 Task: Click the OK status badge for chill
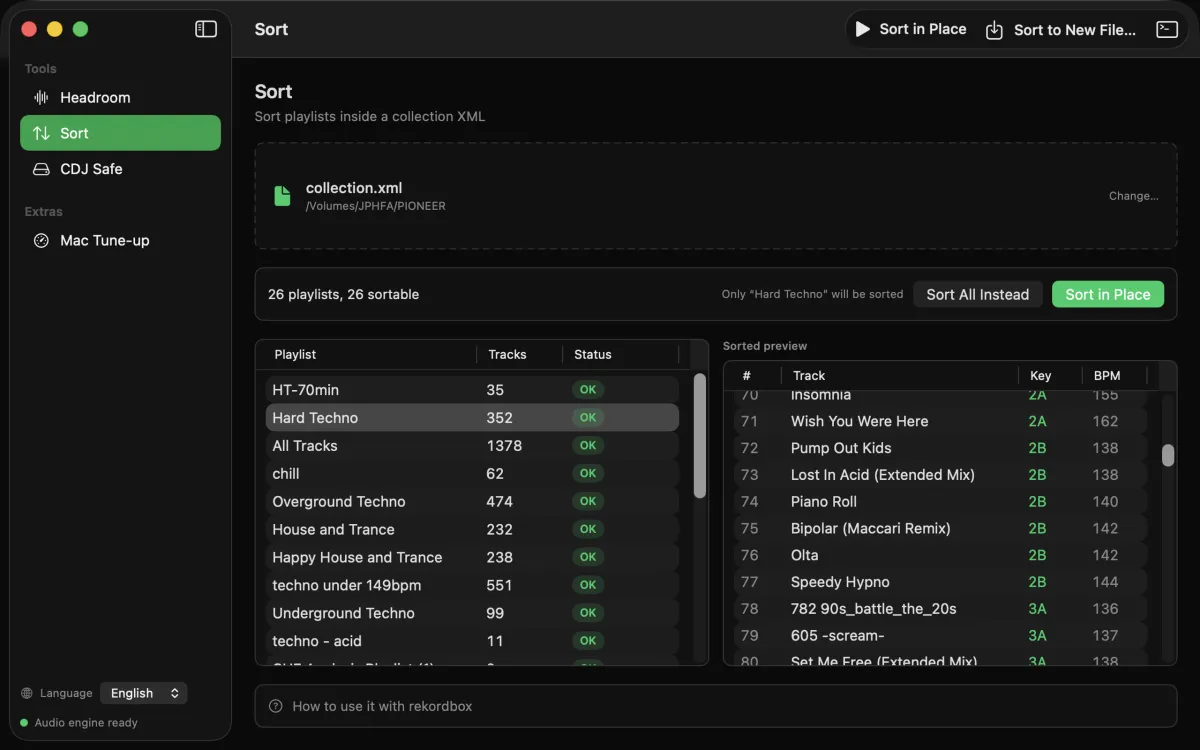[x=588, y=474]
